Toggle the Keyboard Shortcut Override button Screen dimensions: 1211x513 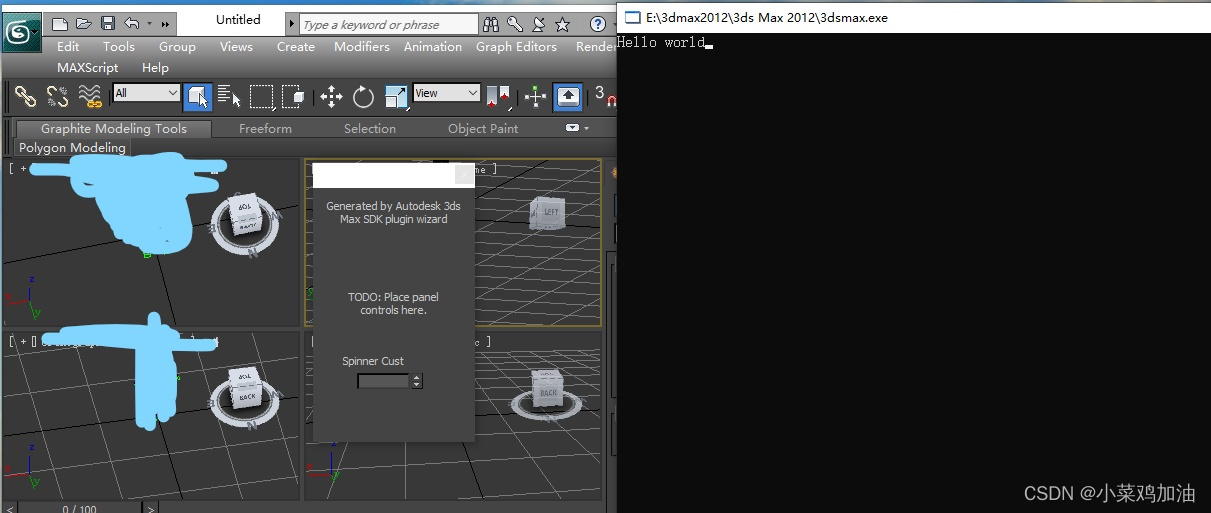pyautogui.click(x=568, y=96)
